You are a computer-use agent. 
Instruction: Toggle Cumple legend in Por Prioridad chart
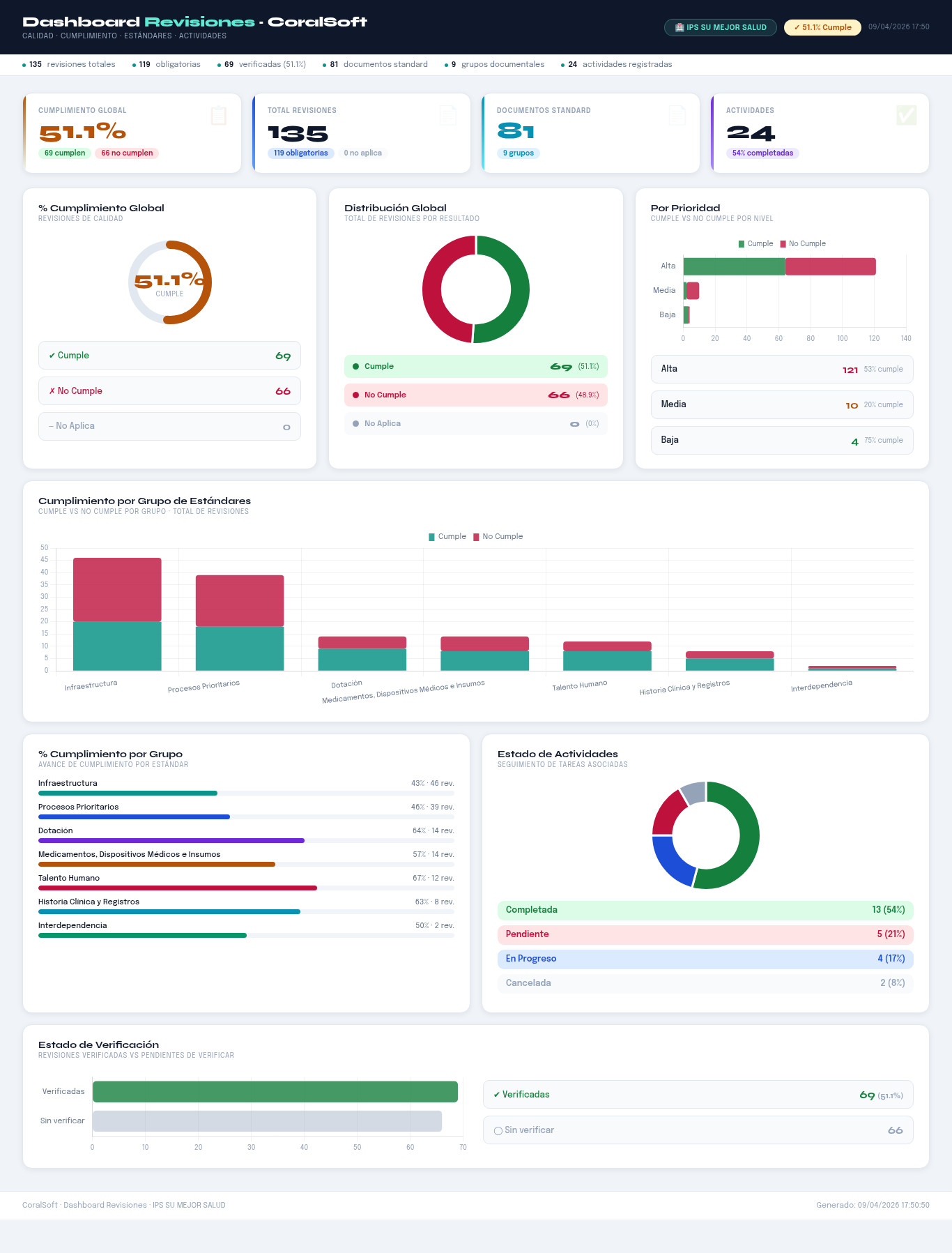click(x=755, y=243)
